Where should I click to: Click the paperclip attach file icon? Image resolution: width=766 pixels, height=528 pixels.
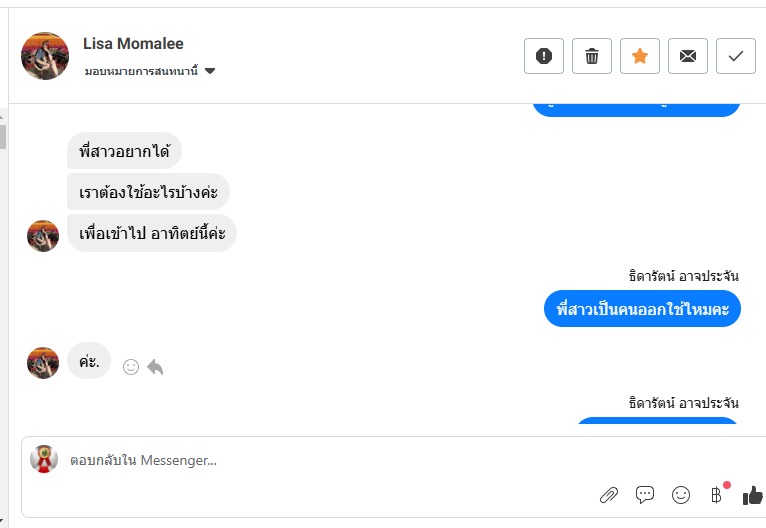click(x=608, y=494)
